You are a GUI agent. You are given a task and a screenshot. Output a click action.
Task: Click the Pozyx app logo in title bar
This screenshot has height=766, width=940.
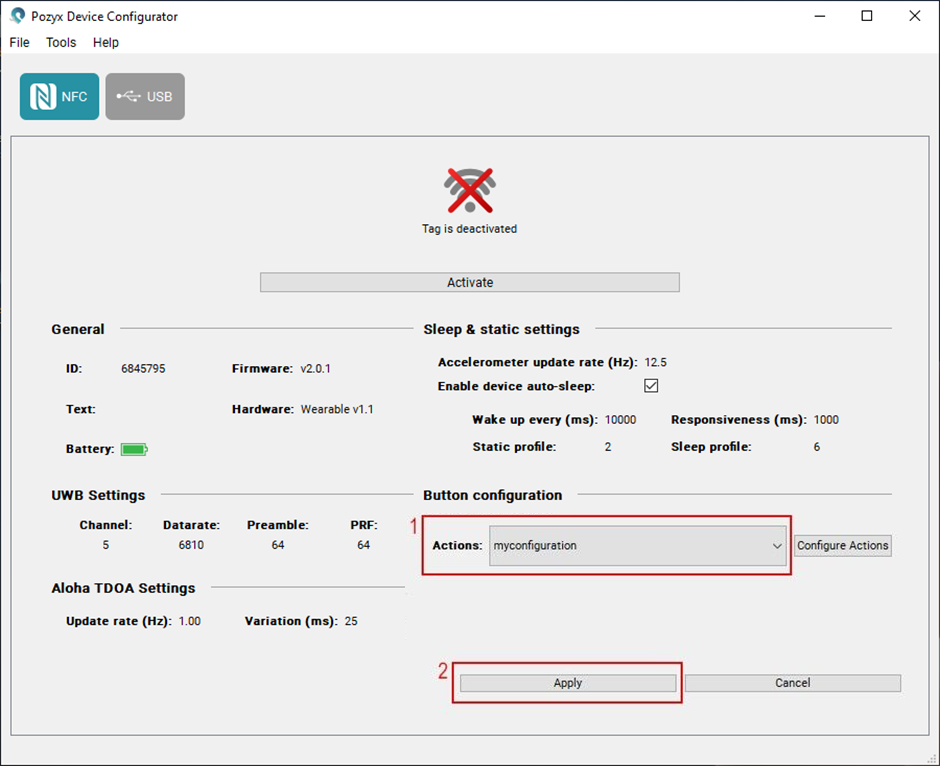coord(17,16)
